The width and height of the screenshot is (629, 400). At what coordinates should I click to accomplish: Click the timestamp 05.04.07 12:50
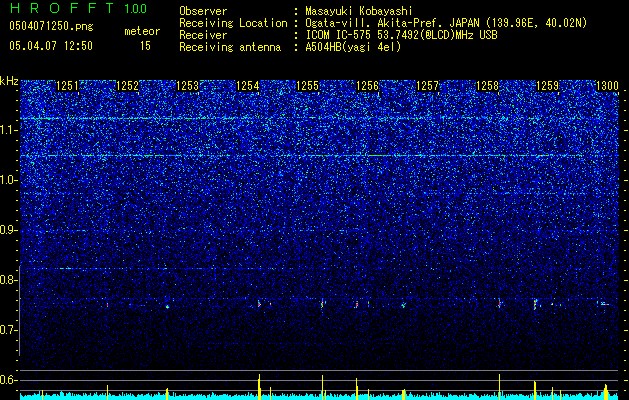coord(51,46)
